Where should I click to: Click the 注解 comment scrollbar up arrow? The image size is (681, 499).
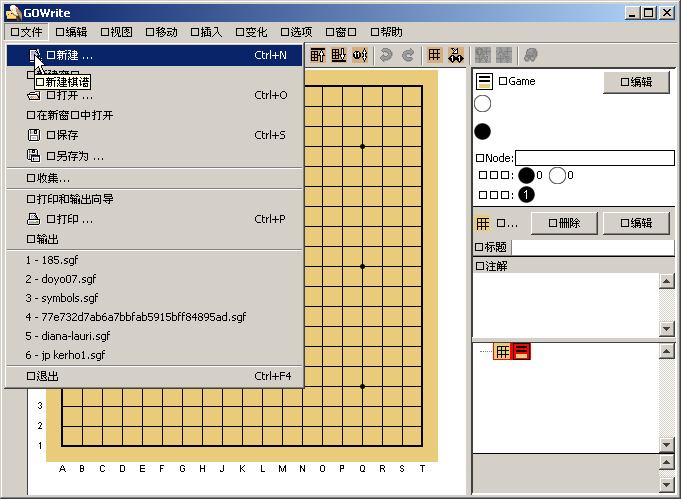coord(666,281)
